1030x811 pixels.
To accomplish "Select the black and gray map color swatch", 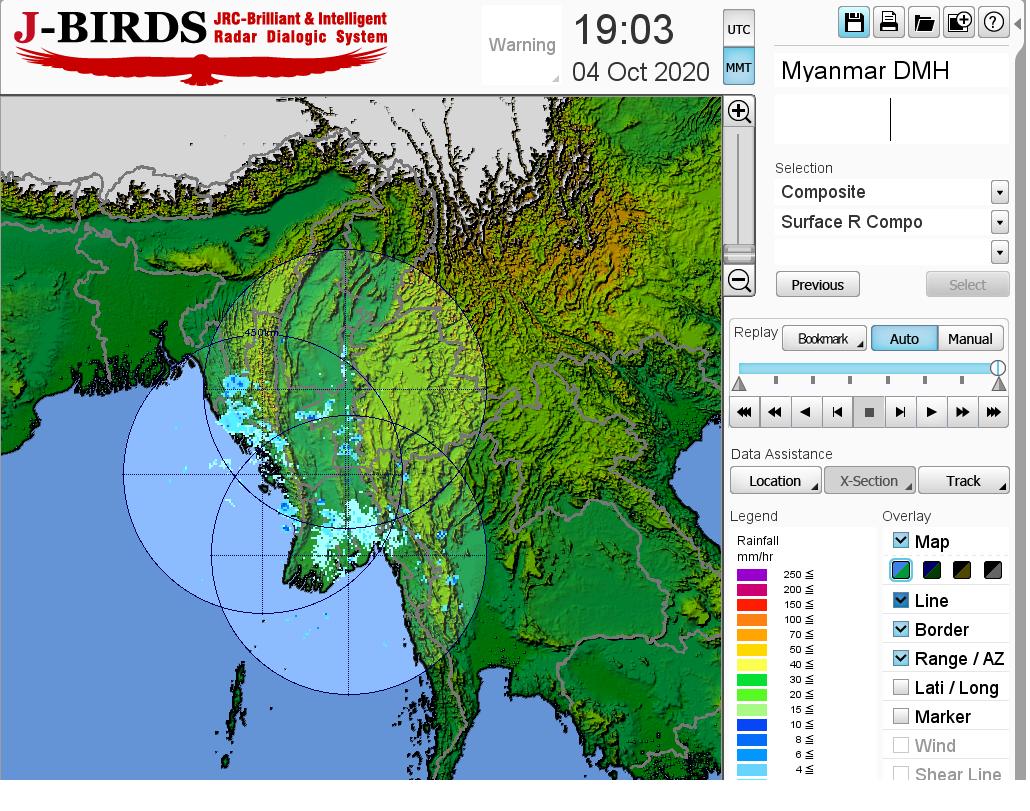I will (x=992, y=570).
